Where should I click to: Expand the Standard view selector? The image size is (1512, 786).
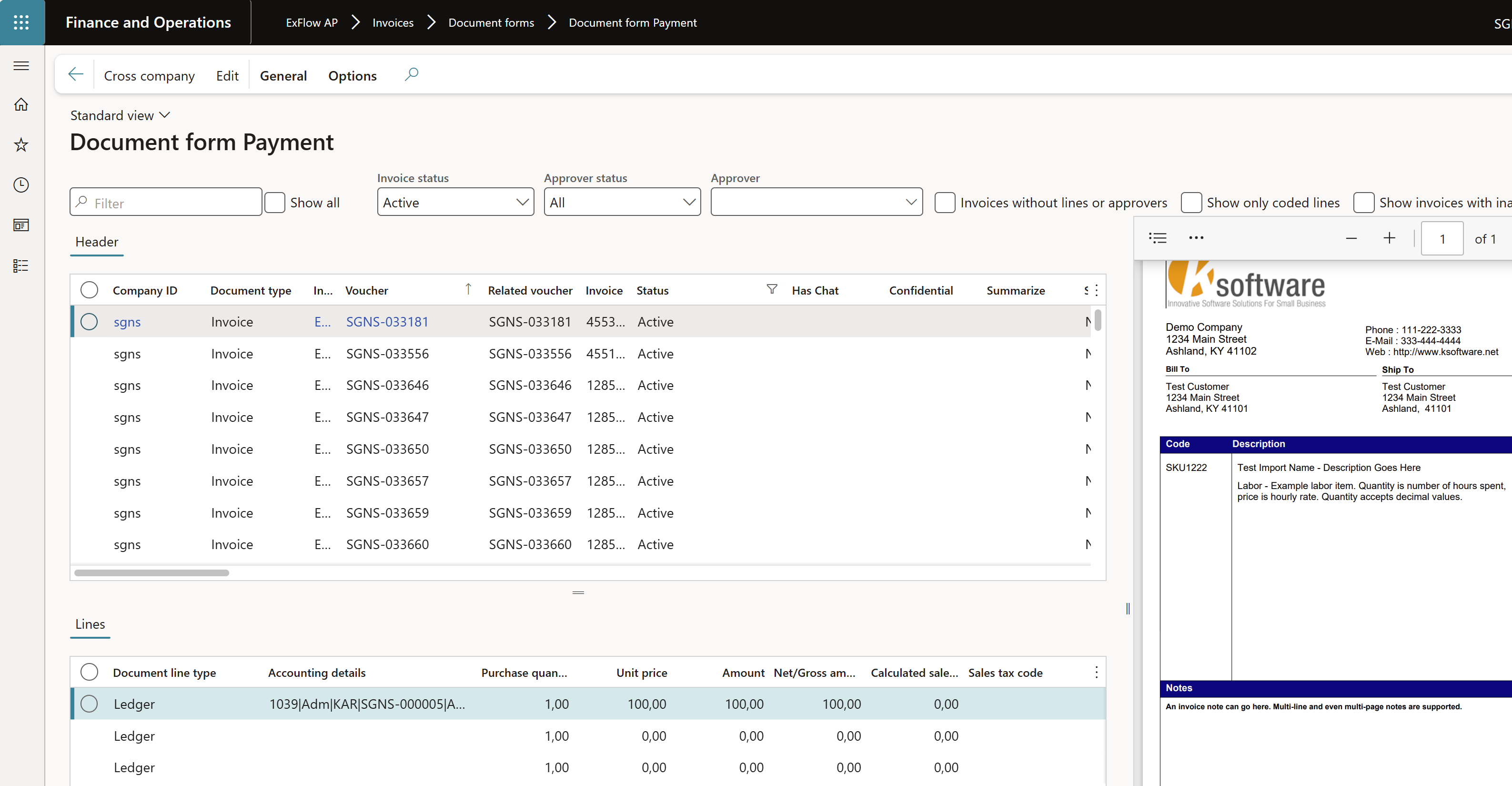120,115
